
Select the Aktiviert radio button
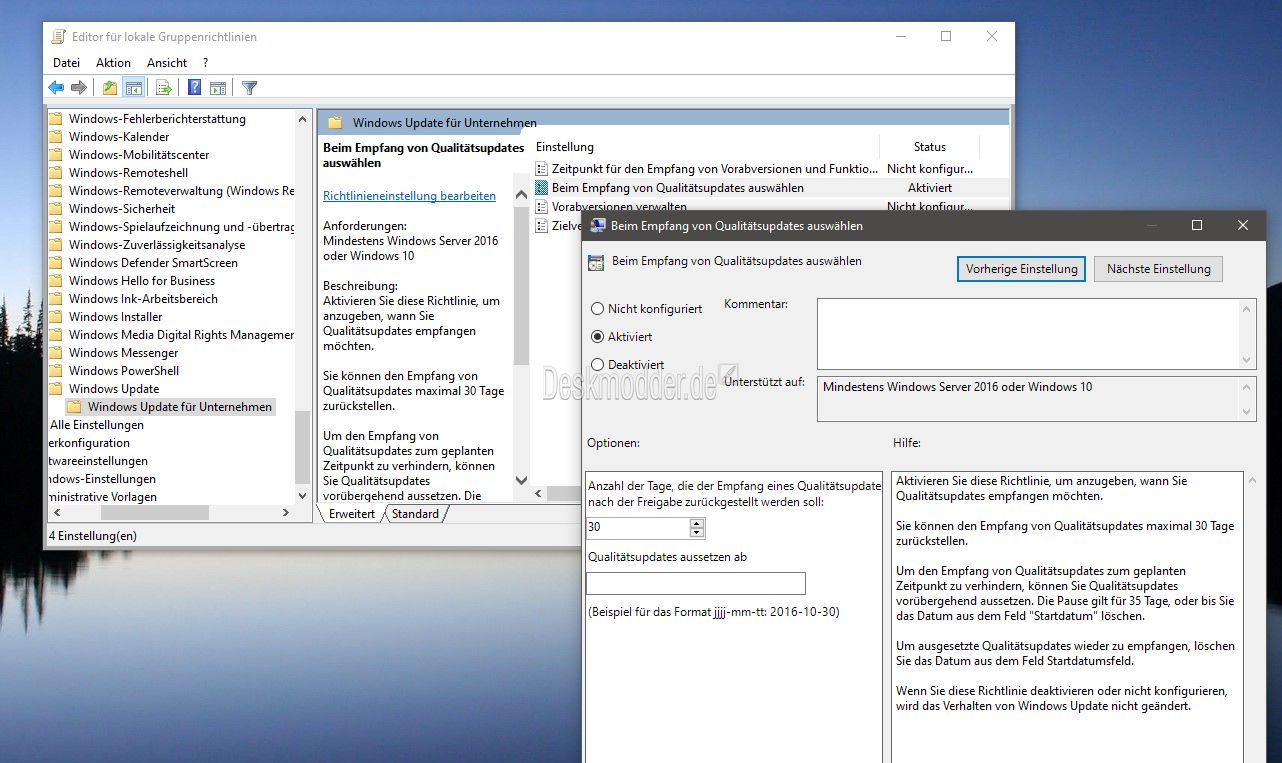click(598, 337)
